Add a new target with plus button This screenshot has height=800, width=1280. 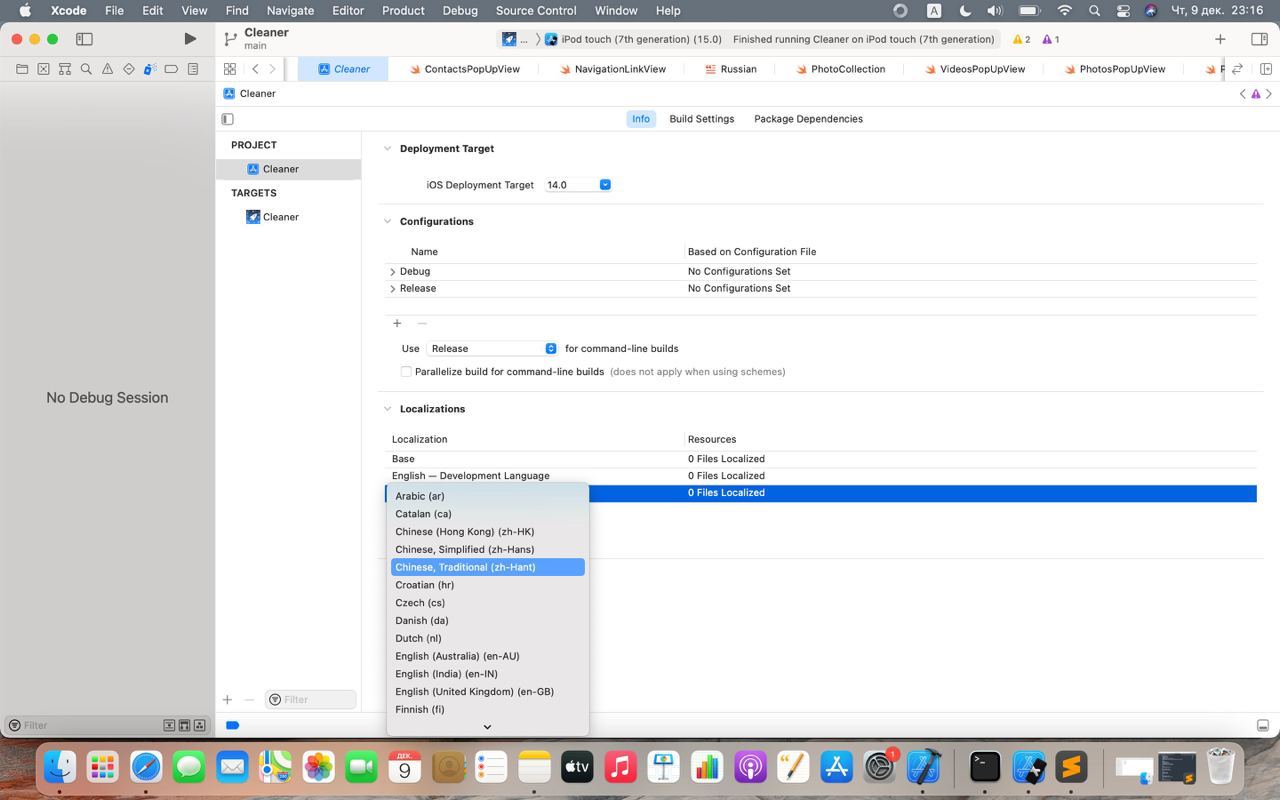pos(227,700)
